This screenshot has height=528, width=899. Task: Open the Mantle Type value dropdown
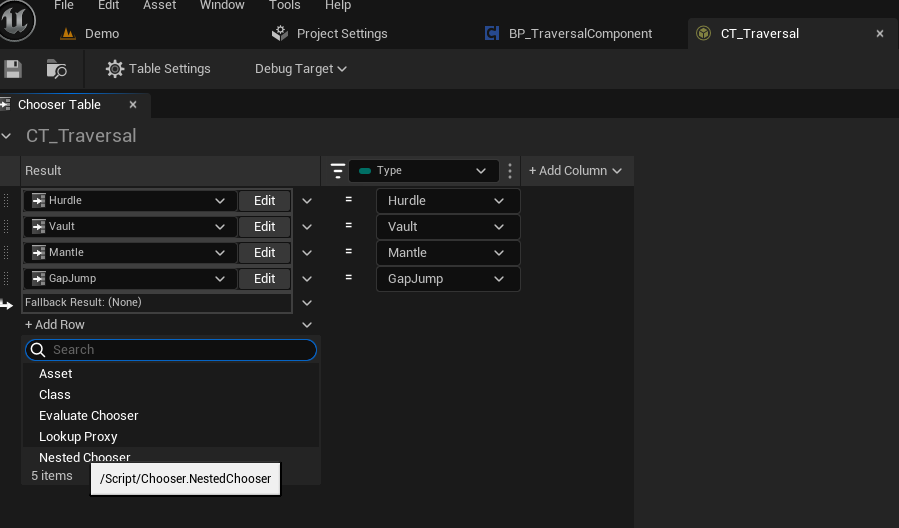click(448, 253)
